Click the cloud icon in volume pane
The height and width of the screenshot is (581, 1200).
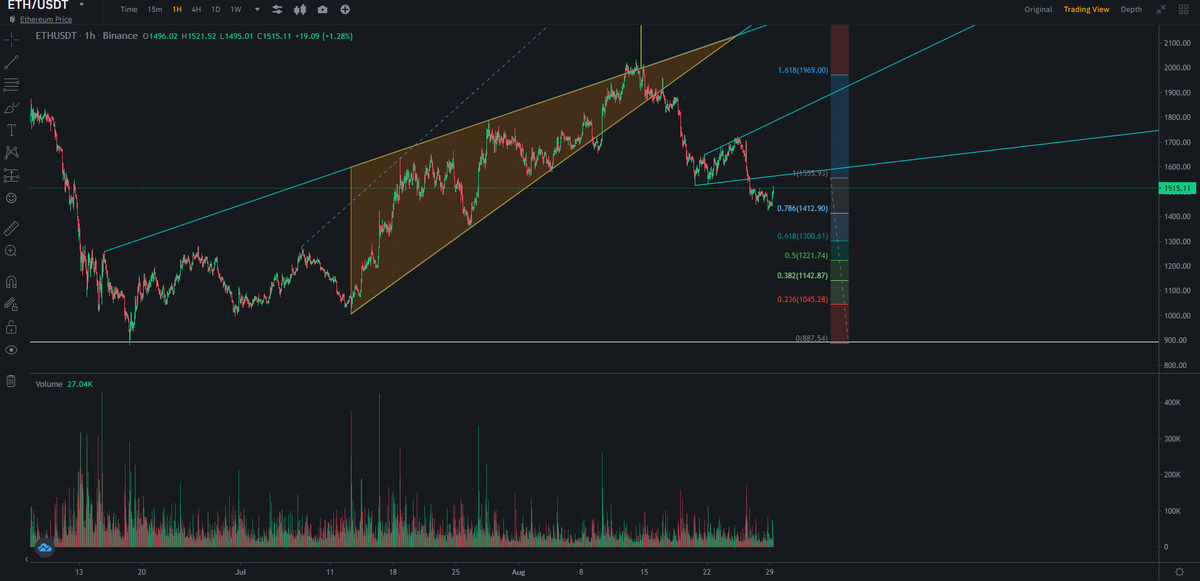tap(44, 547)
